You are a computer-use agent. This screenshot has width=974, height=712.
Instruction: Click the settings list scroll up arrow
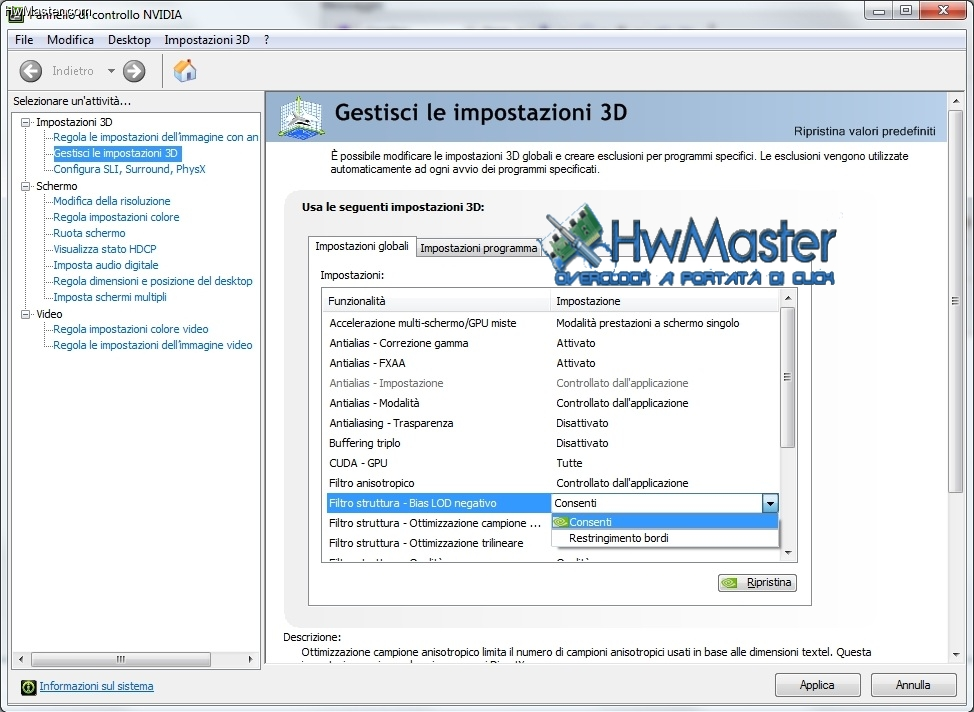pyautogui.click(x=788, y=298)
